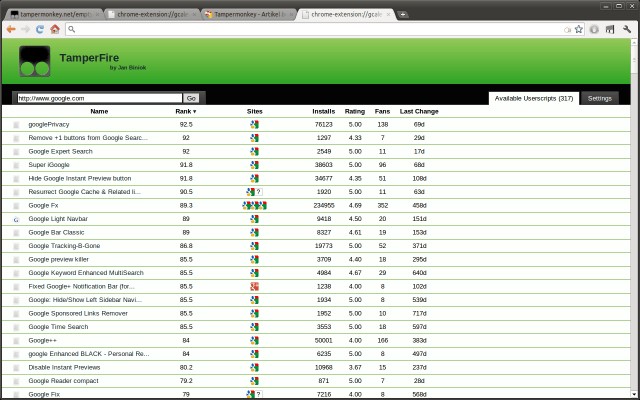Click the 'by Jan Biniok' author text
Viewport: 640px width, 400px height.
coord(128,68)
